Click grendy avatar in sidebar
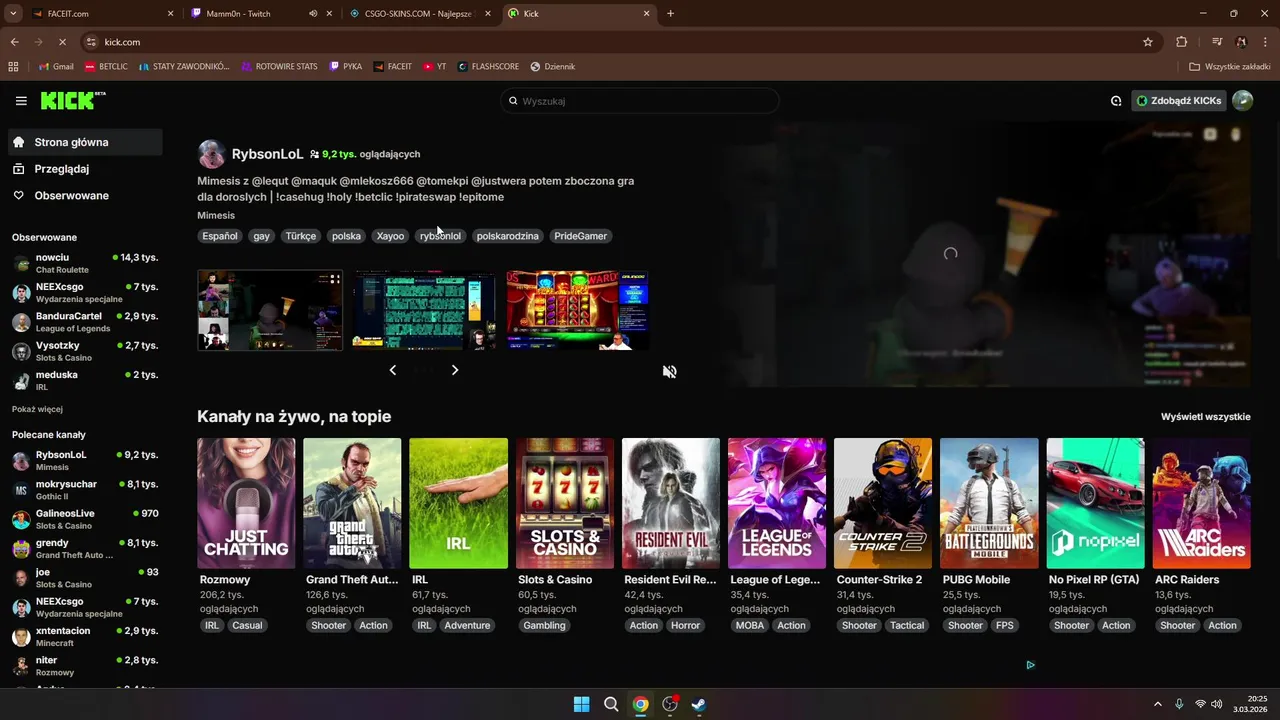Image resolution: width=1280 pixels, height=720 pixels. point(21,549)
